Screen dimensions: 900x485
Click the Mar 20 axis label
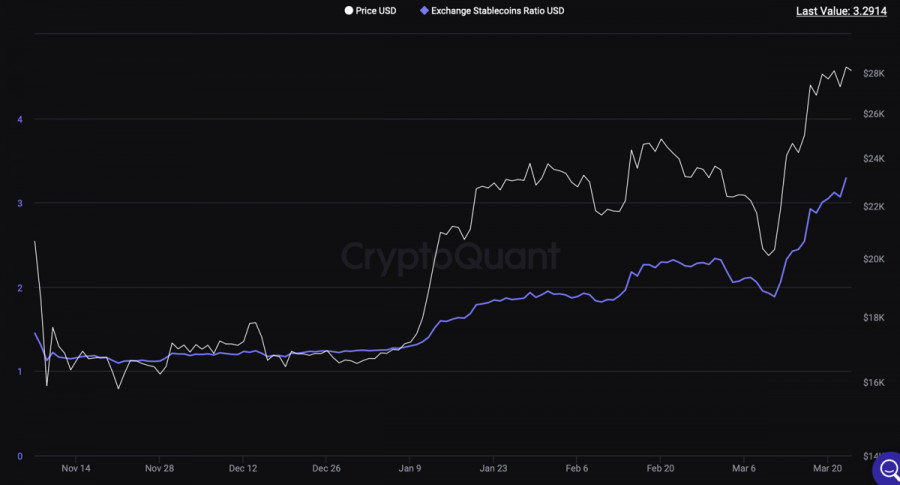(826, 467)
